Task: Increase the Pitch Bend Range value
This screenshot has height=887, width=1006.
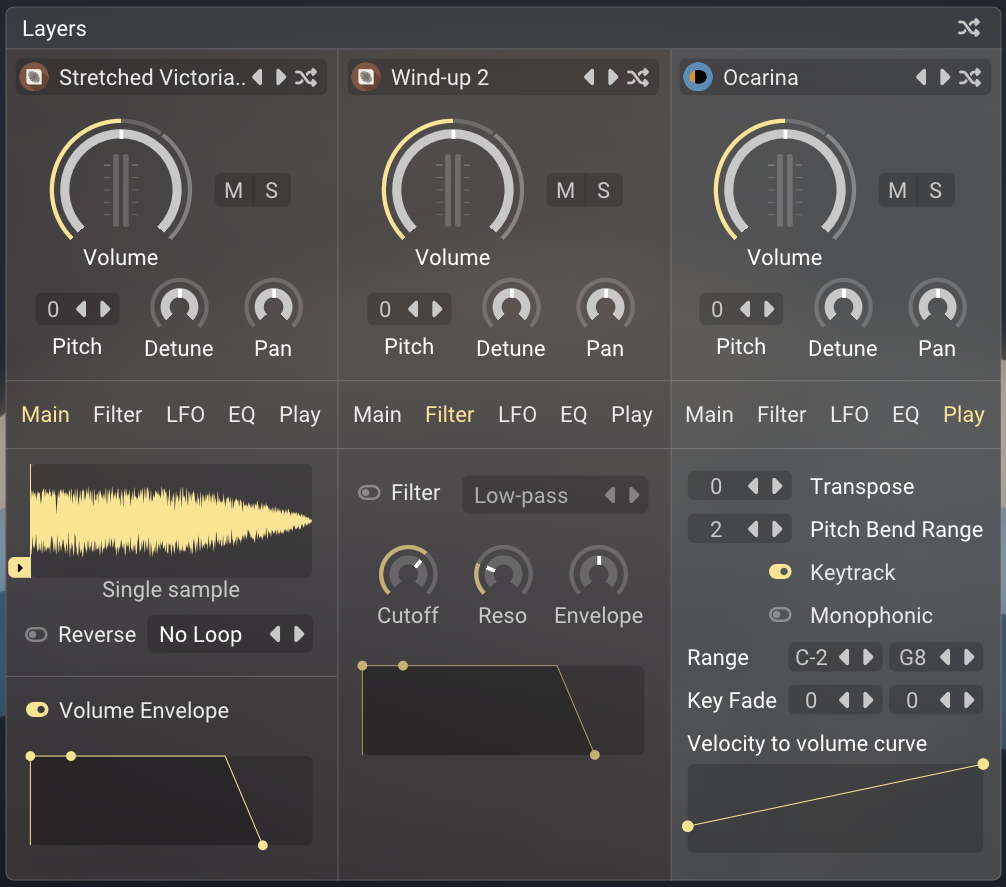Action: tap(775, 529)
